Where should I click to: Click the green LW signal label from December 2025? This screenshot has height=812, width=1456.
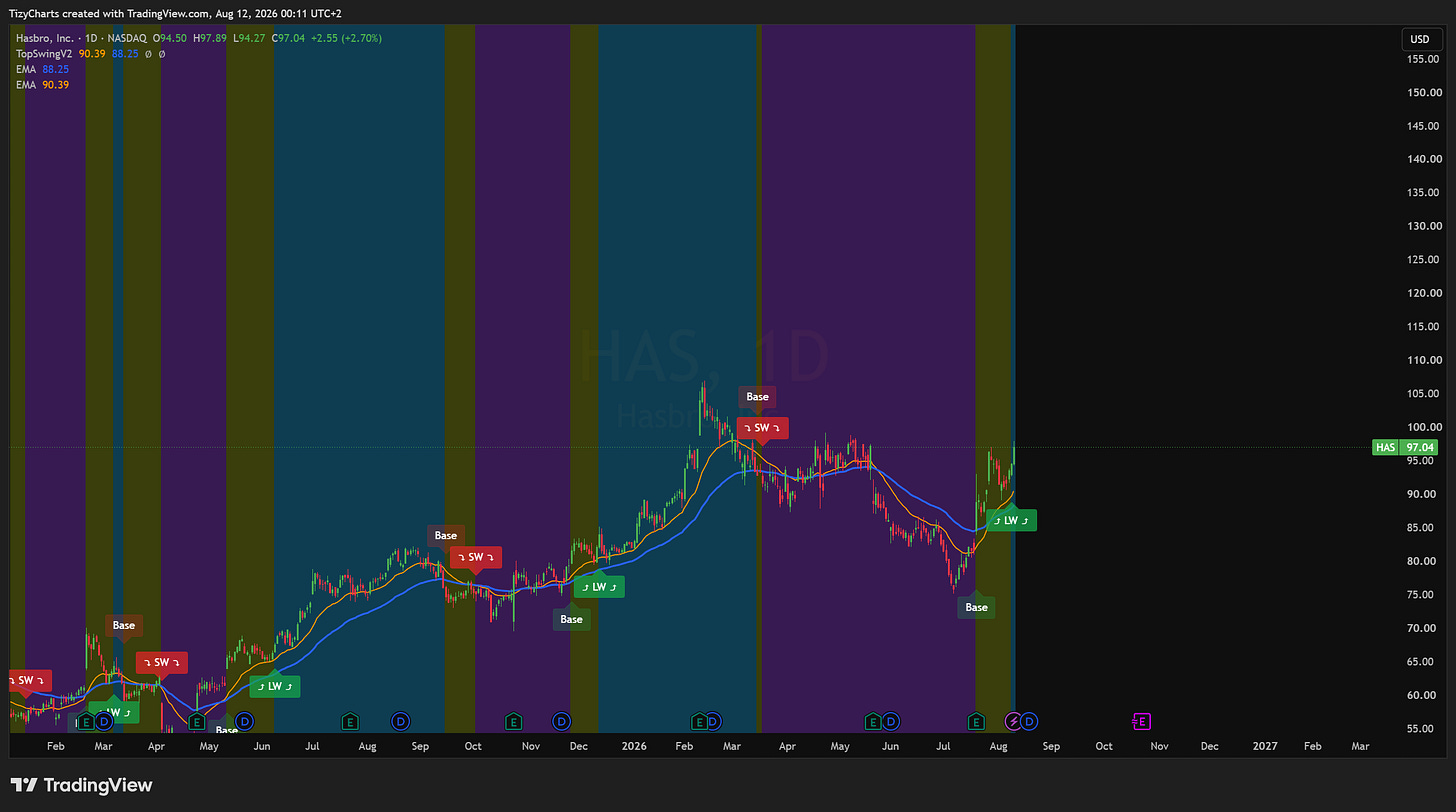[x=599, y=587]
